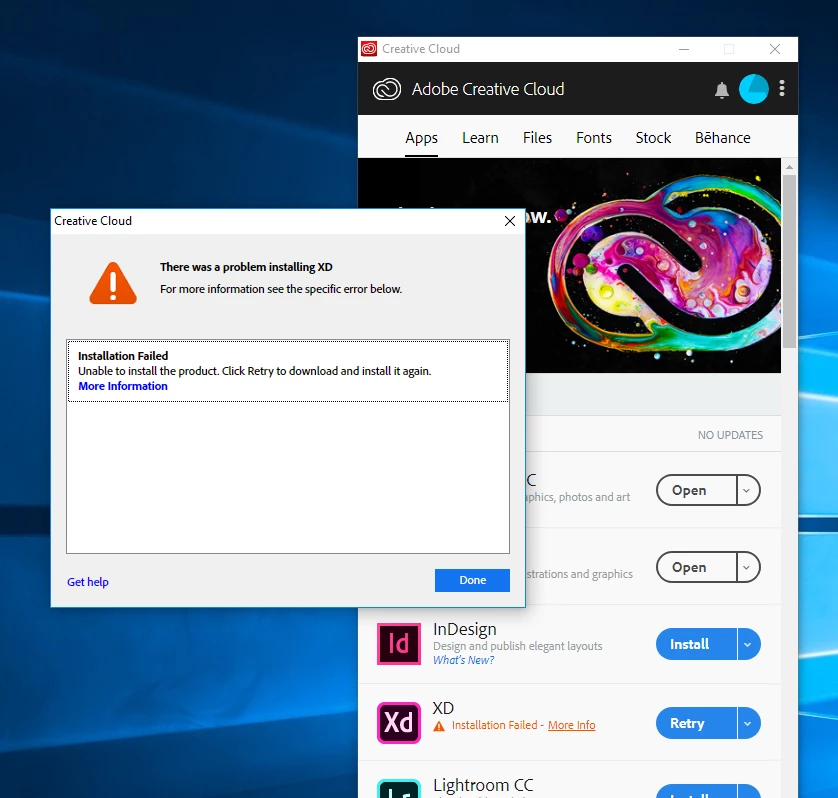This screenshot has height=798, width=838.
Task: Close the error dialog with X
Action: (510, 221)
